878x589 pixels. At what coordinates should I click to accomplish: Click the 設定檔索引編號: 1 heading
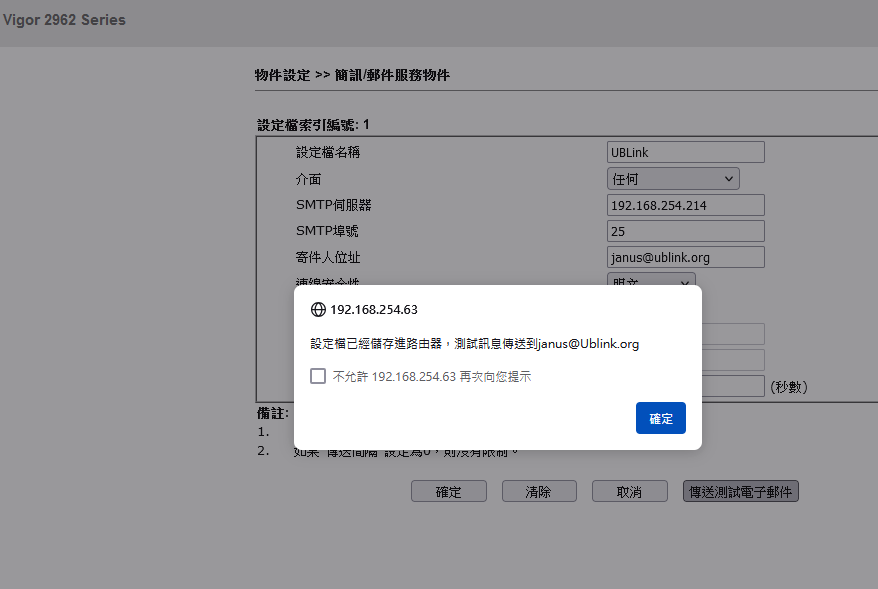[x=313, y=125]
